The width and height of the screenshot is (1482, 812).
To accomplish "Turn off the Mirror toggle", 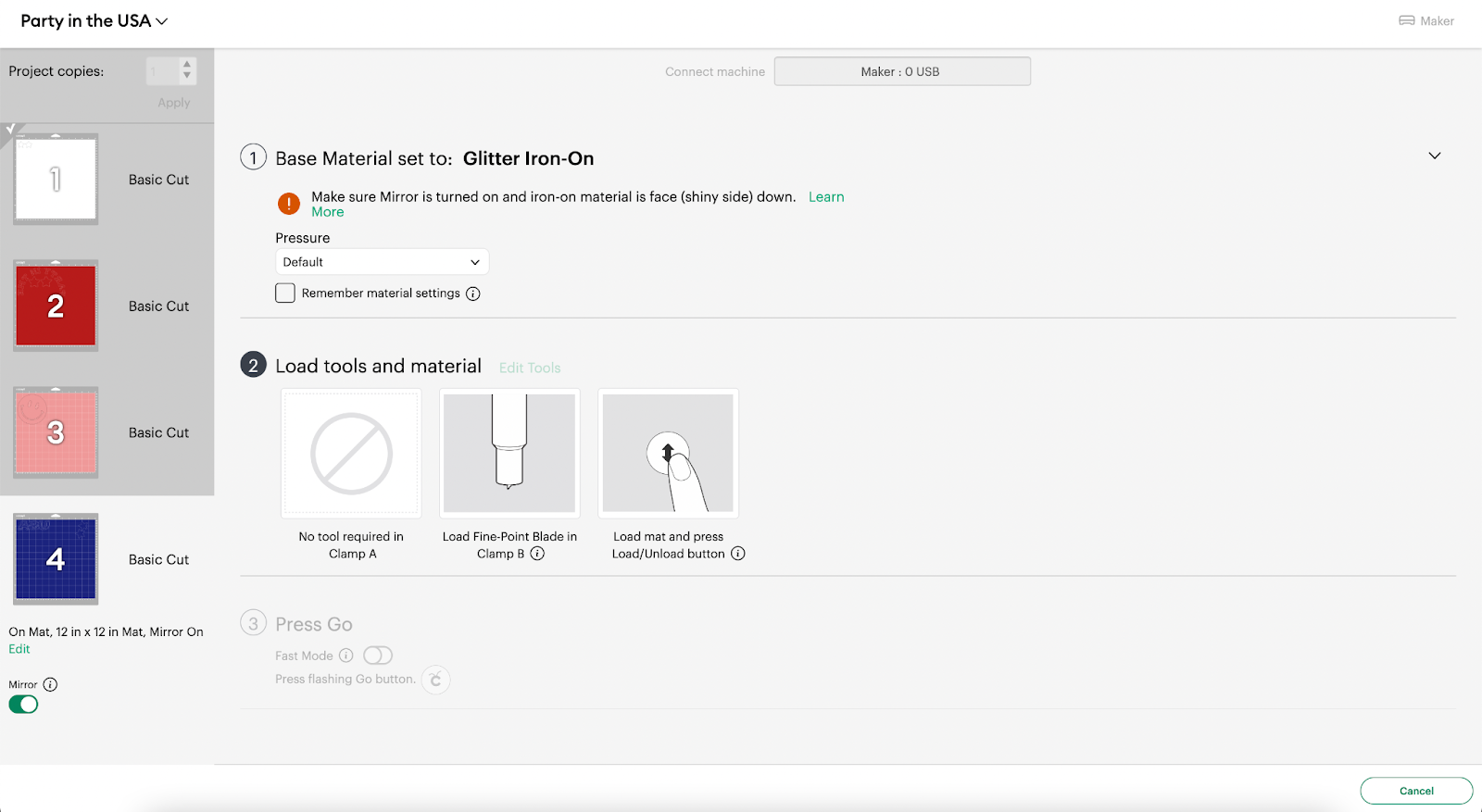I will (23, 705).
